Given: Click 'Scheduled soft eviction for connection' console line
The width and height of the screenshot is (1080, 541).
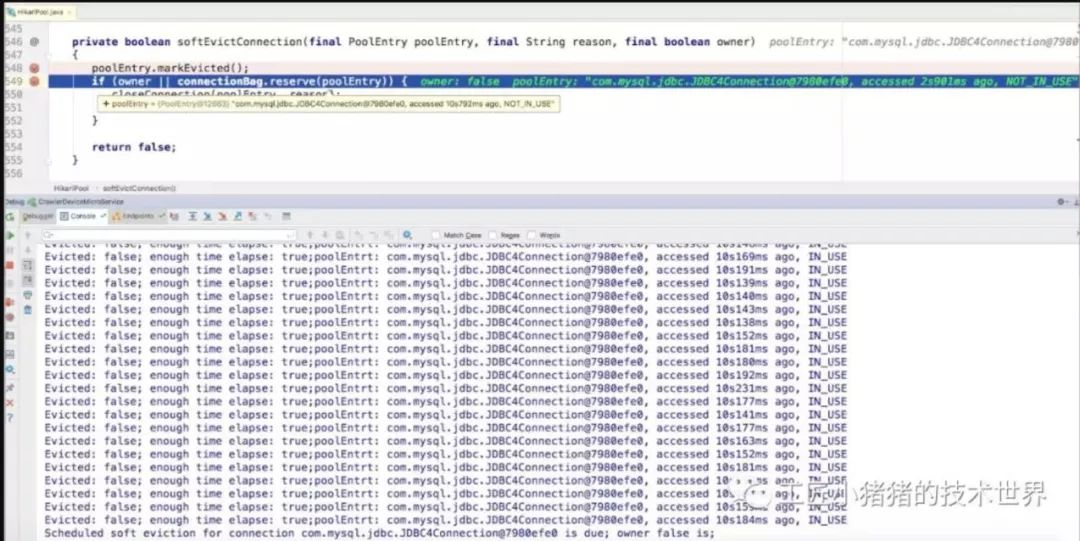Looking at the screenshot, I should tap(380, 533).
